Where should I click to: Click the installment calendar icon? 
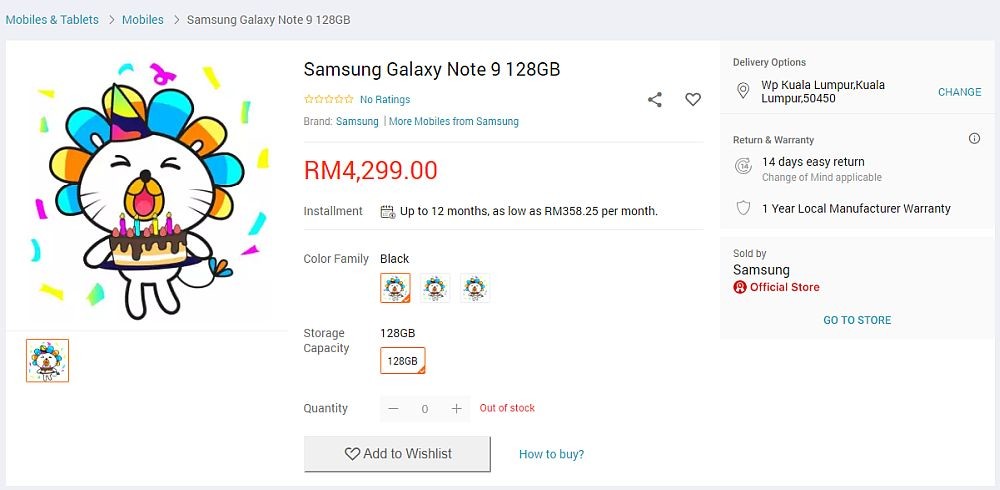click(387, 211)
